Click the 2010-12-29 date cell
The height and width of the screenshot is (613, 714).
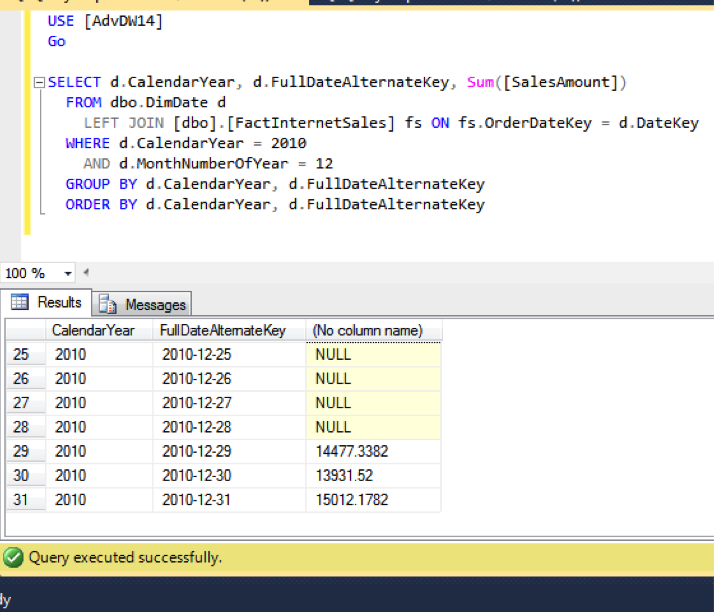click(229, 451)
